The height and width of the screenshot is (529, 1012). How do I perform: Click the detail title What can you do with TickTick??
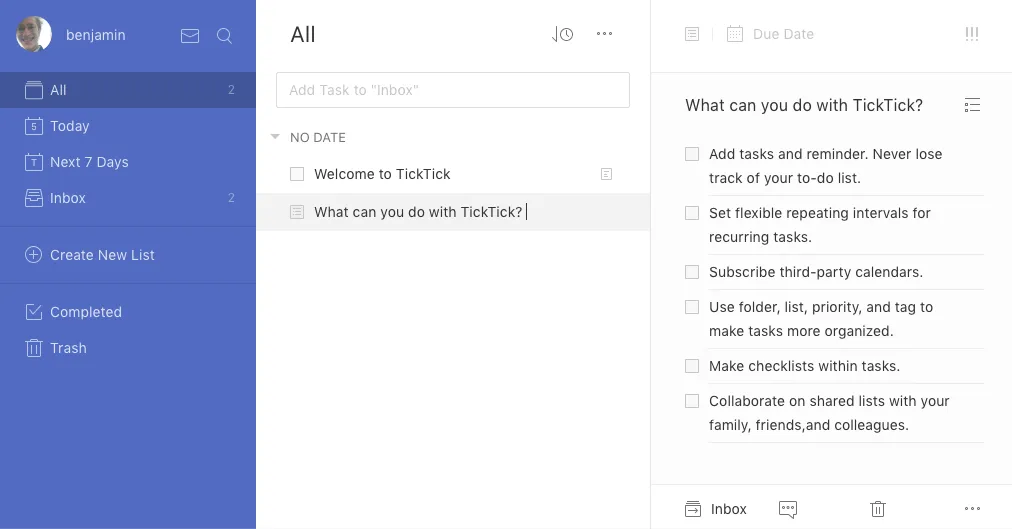804,105
